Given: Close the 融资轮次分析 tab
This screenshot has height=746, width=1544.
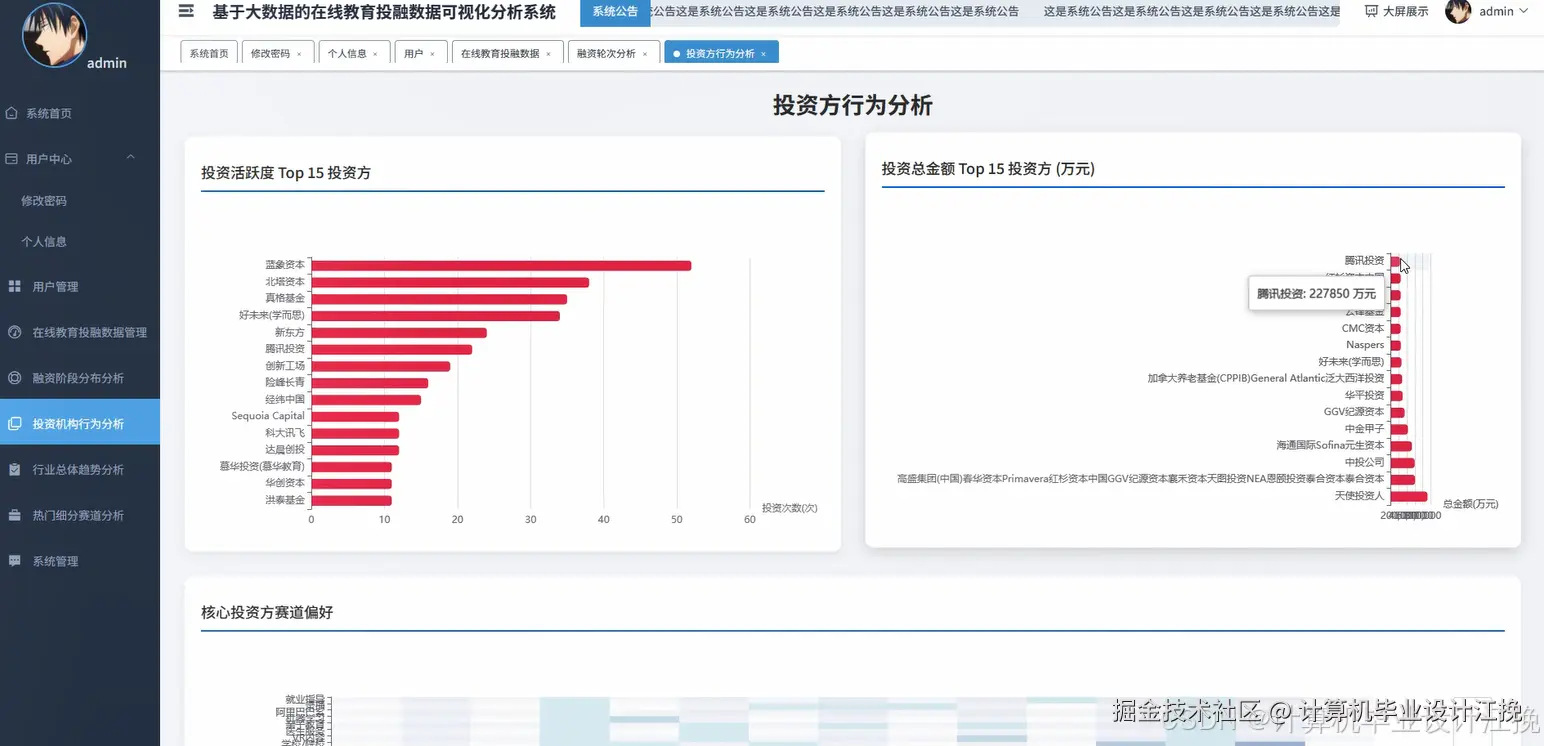Looking at the screenshot, I should (644, 54).
